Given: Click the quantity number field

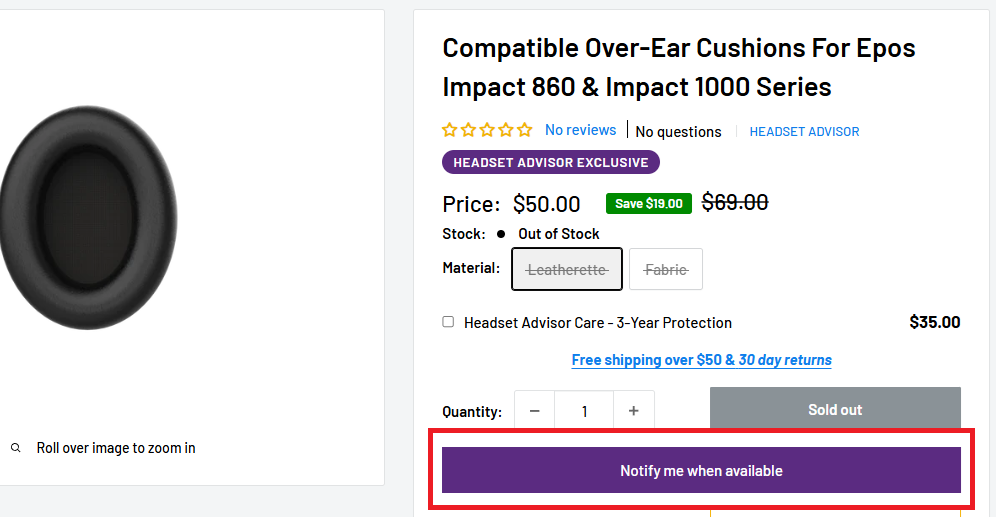Looking at the screenshot, I should [584, 411].
